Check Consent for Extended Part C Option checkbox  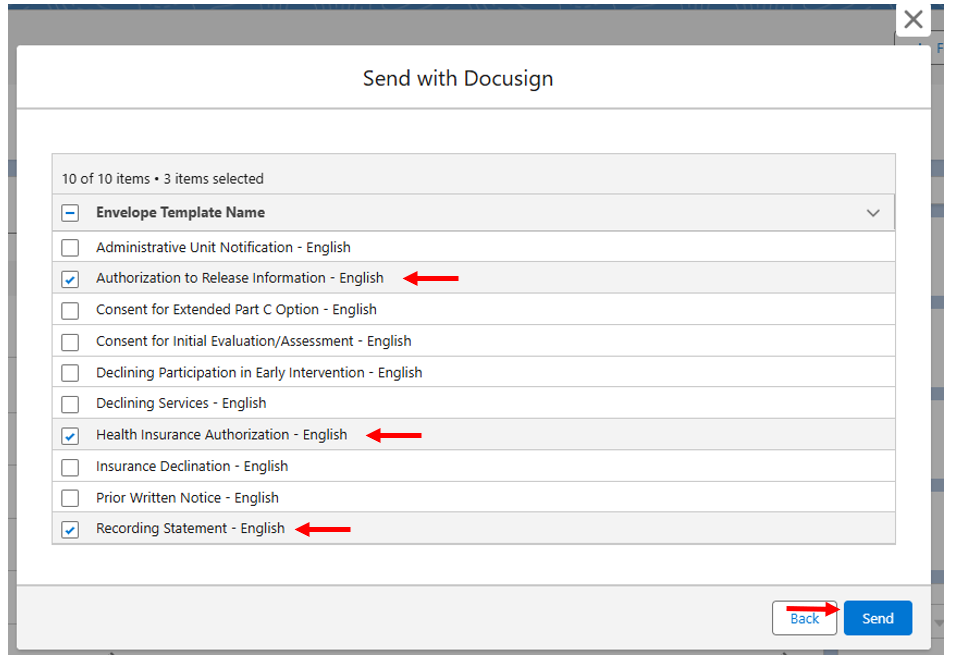coord(70,310)
